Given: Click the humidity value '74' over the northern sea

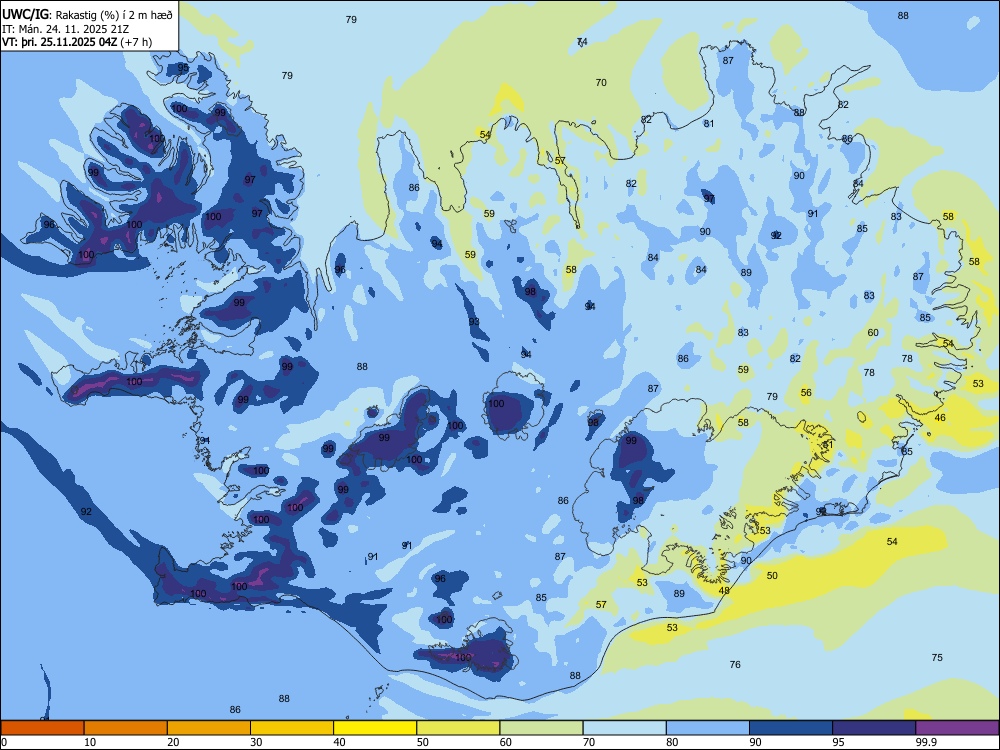Looking at the screenshot, I should pos(582,42).
